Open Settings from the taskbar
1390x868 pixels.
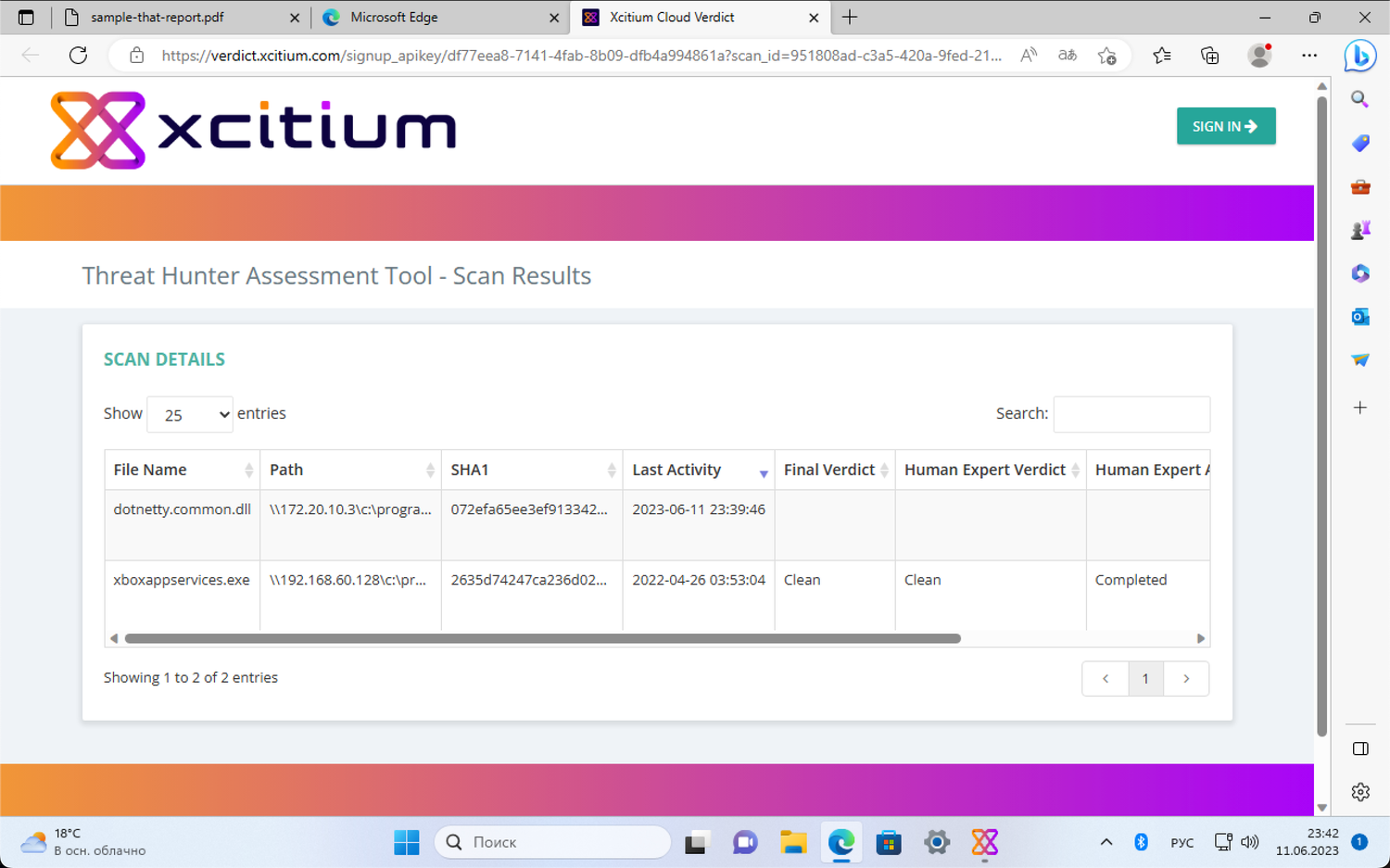(937, 842)
